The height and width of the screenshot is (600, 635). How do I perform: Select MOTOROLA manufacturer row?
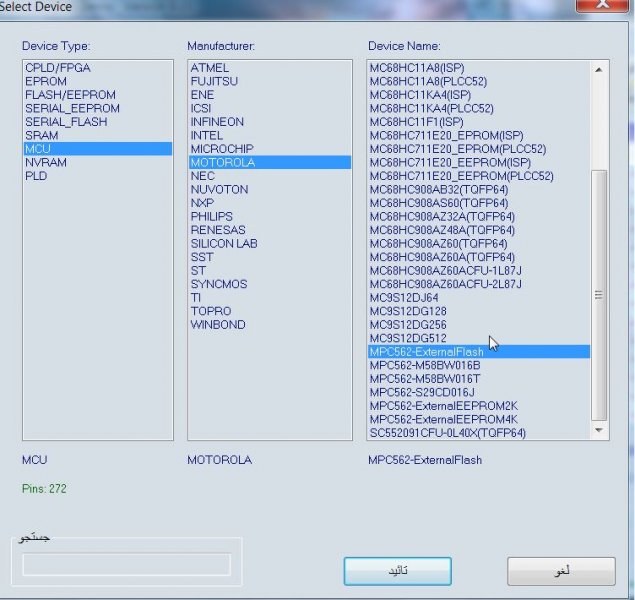[270, 162]
